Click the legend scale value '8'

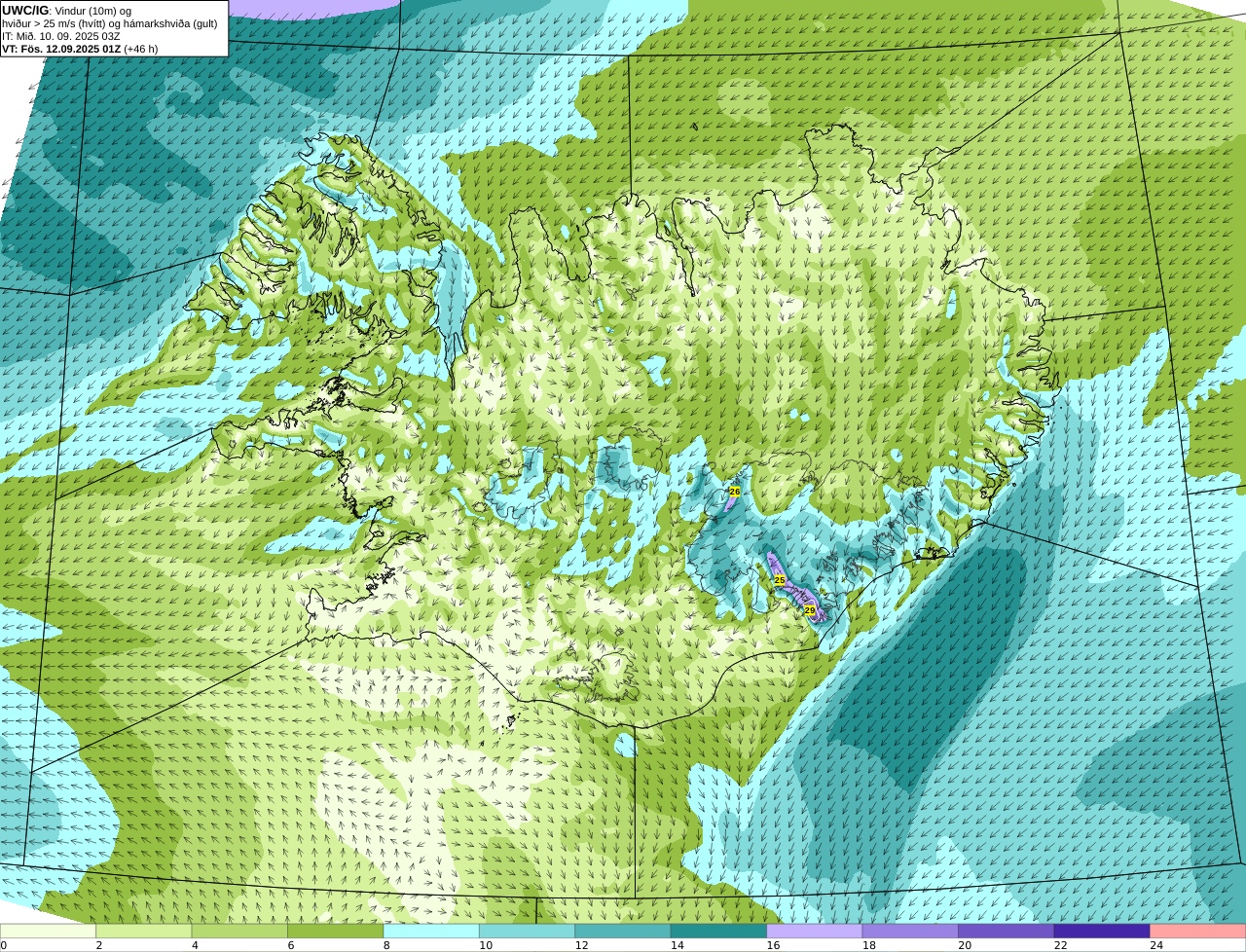(x=386, y=945)
